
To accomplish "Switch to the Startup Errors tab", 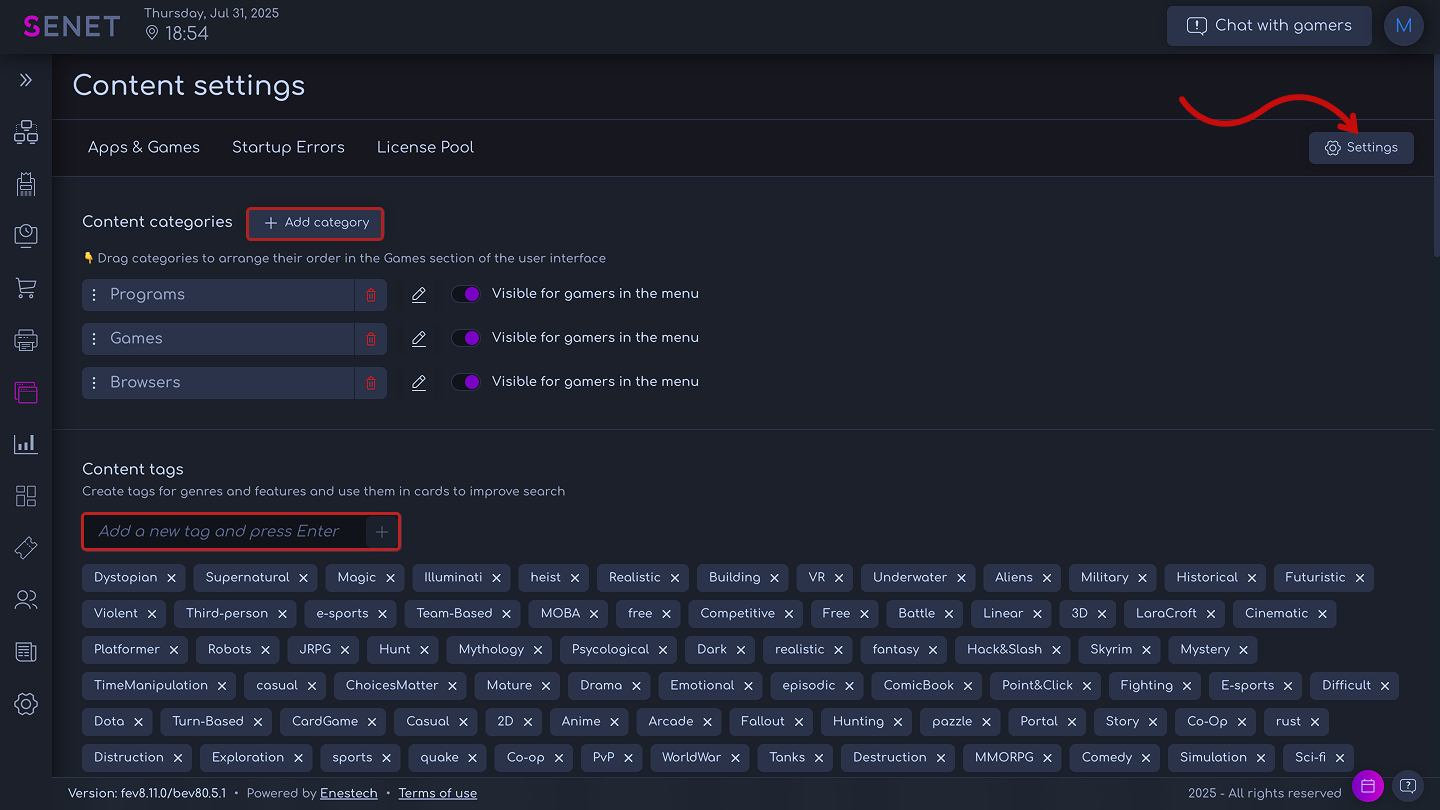I will [288, 147].
